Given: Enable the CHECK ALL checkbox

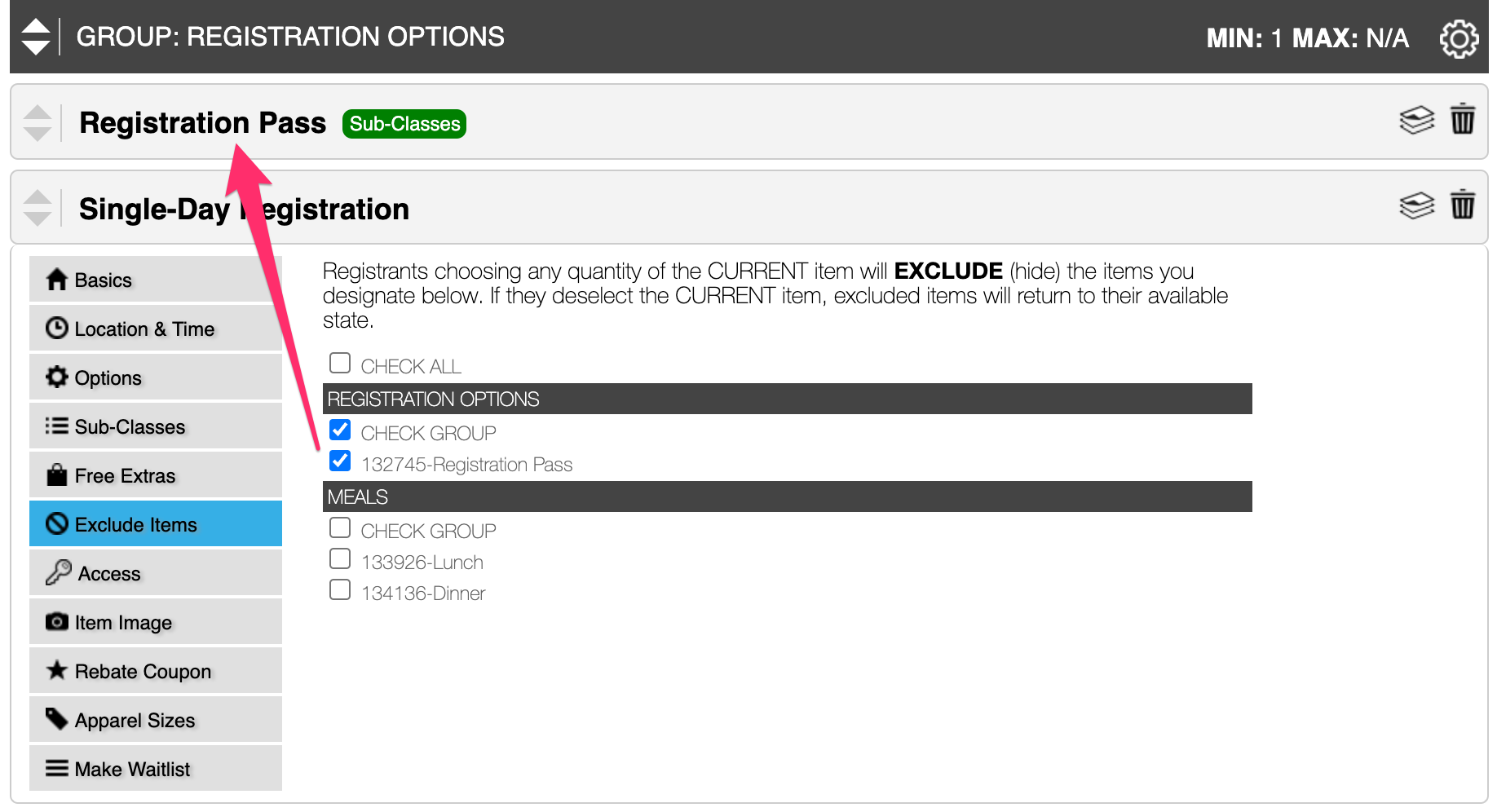Looking at the screenshot, I should tap(340, 363).
